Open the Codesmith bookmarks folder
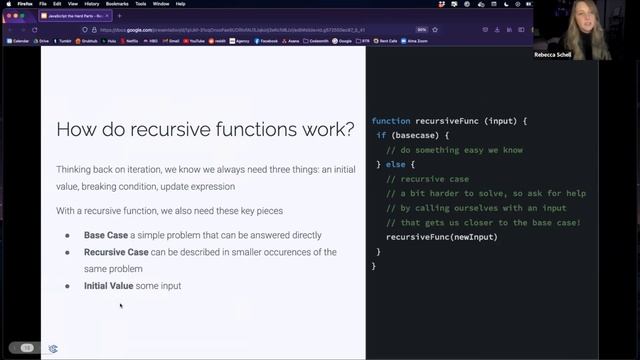Image resolution: width=640 pixels, height=360 pixels. 316,41
